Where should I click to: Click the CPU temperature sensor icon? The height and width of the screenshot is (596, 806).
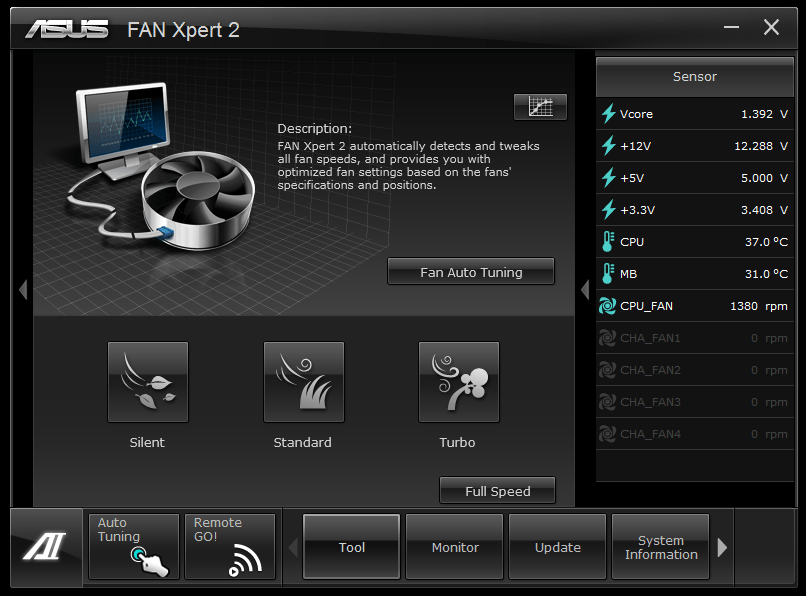tap(607, 241)
